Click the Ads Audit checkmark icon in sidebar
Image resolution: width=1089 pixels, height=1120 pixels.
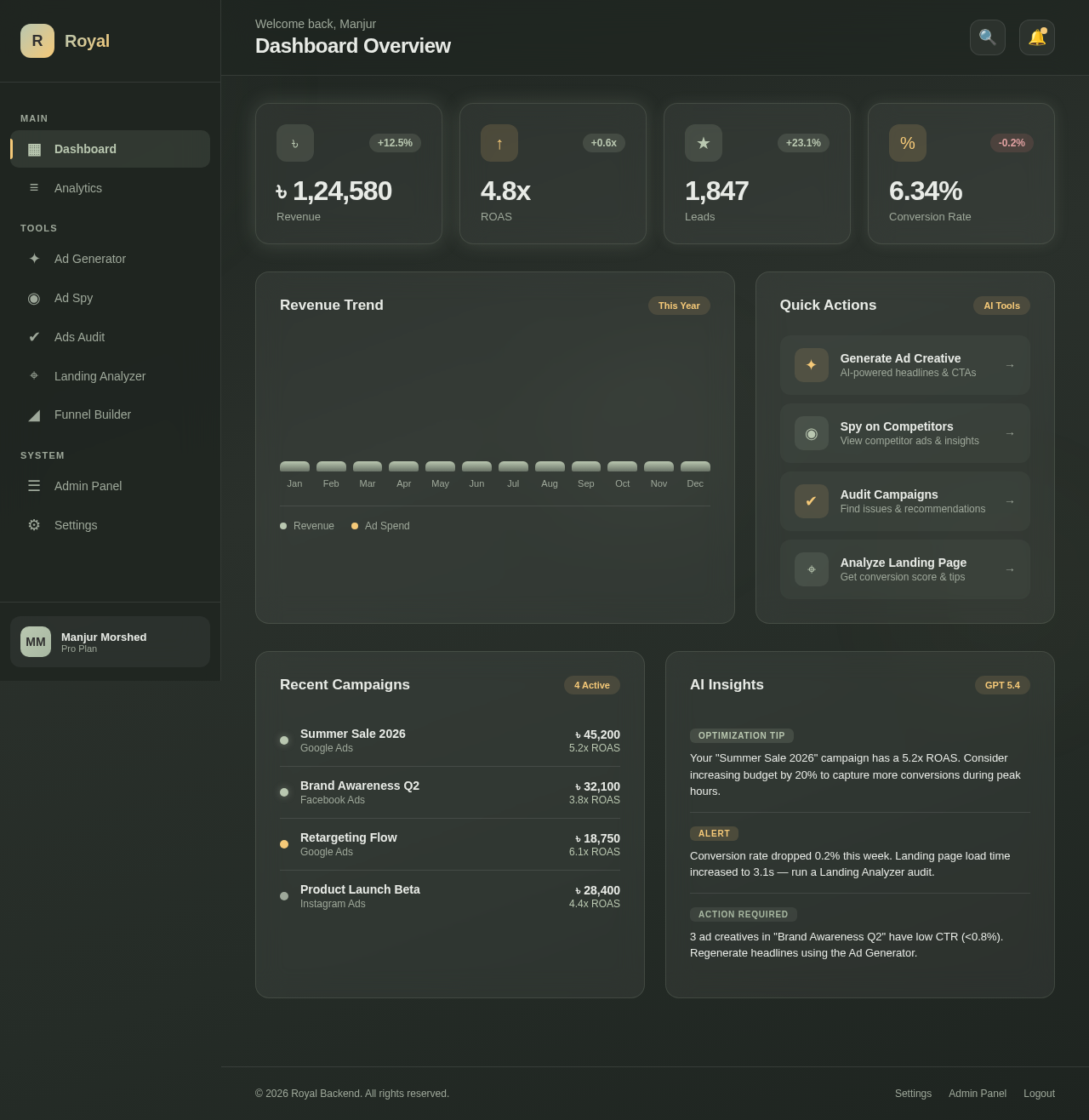point(34,337)
